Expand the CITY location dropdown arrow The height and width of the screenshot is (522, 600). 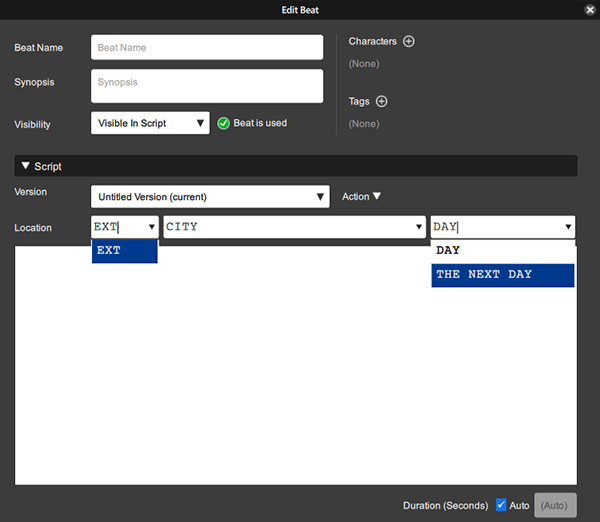click(419, 228)
